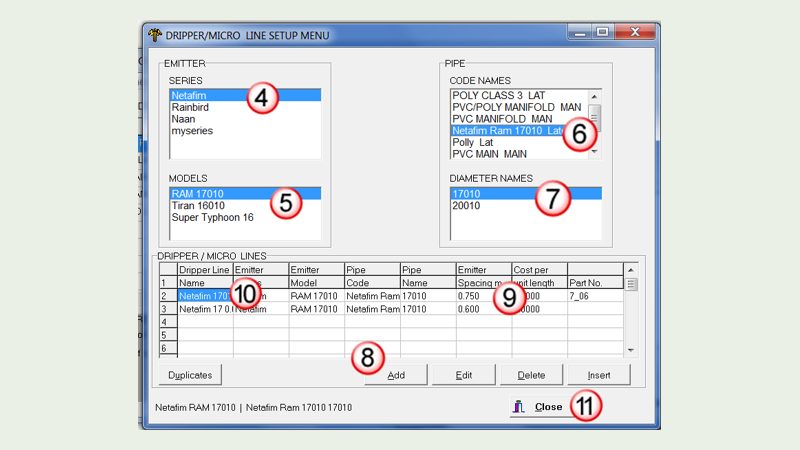
Task: Click the Pipe Code column header
Action: (x=372, y=276)
